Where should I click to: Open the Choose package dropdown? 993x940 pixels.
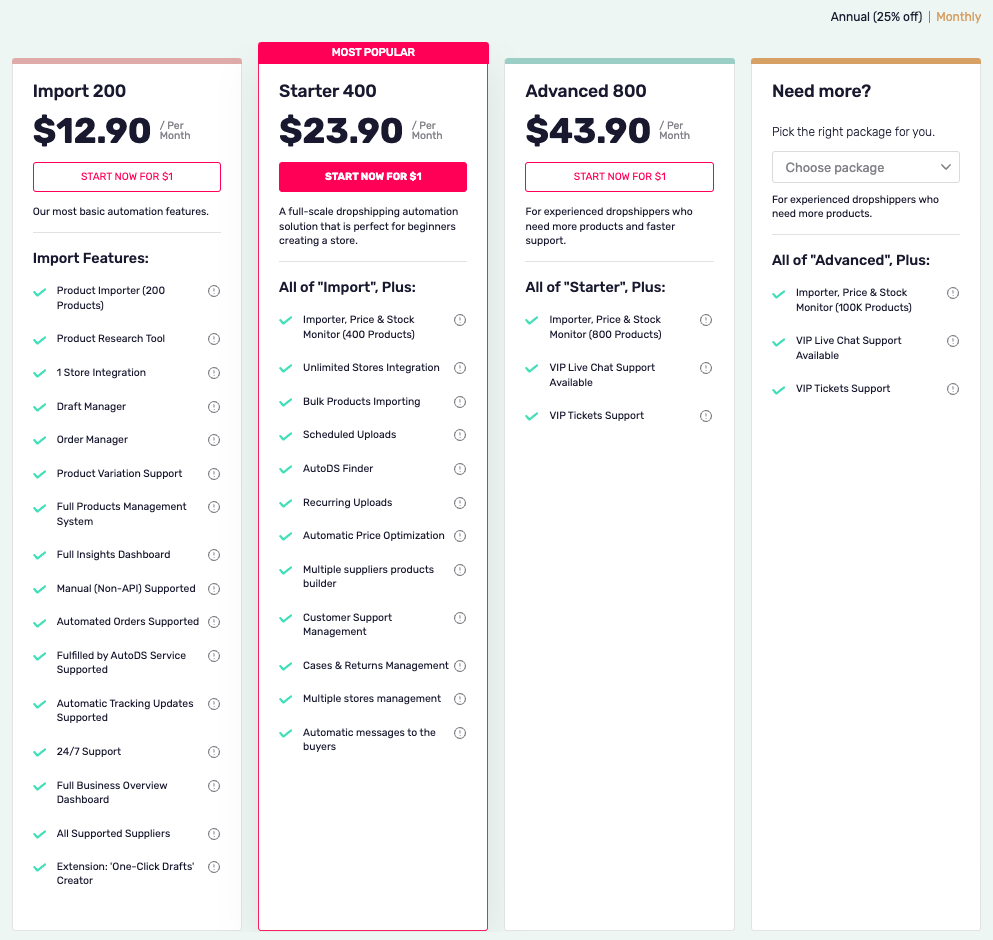(865, 167)
